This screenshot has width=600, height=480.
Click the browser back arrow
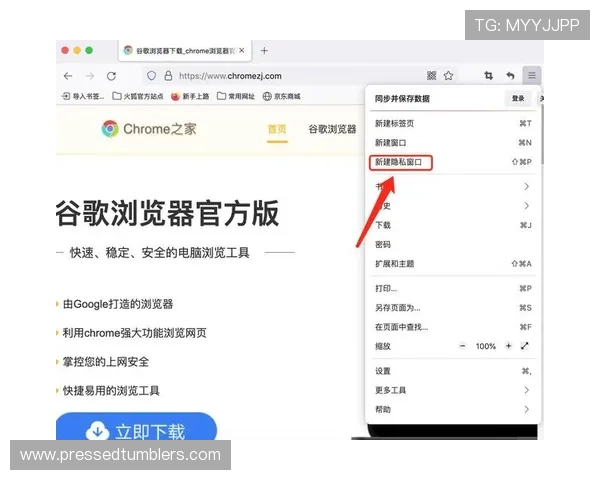[68, 76]
